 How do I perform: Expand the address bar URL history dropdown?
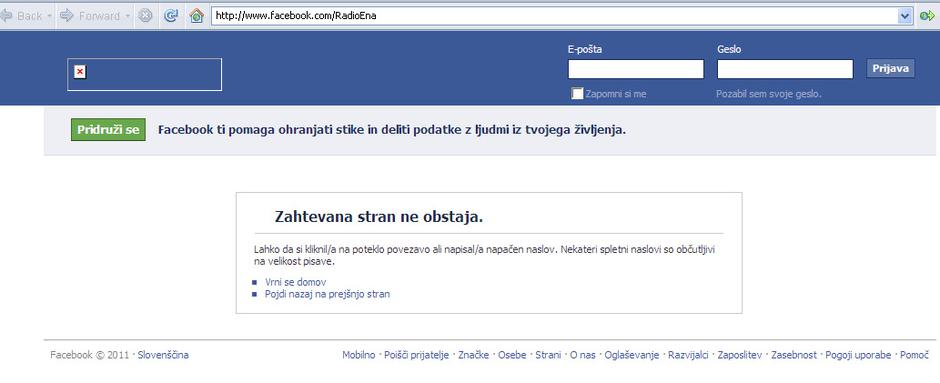tap(905, 16)
